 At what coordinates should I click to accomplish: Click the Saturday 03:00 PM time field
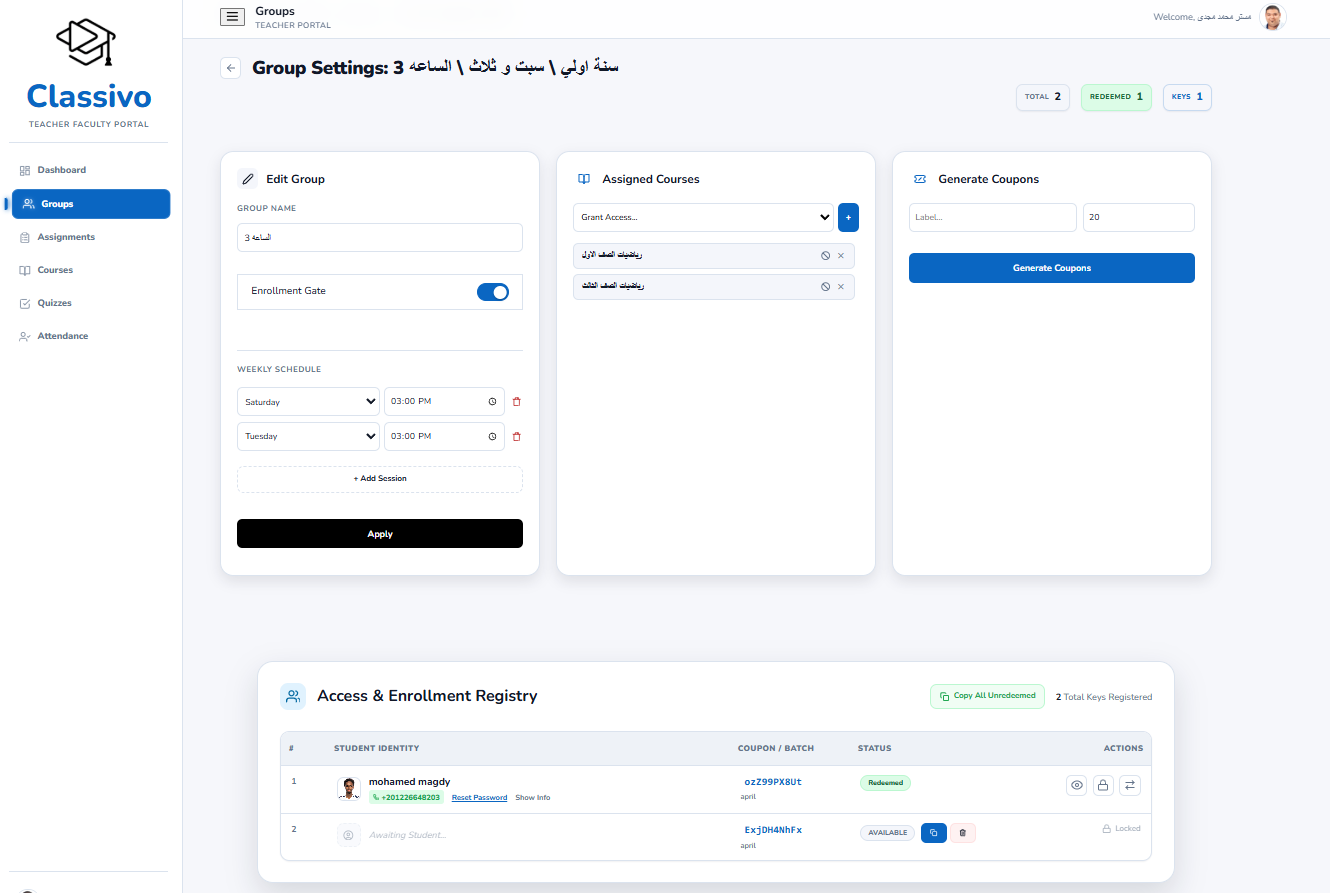coord(444,402)
